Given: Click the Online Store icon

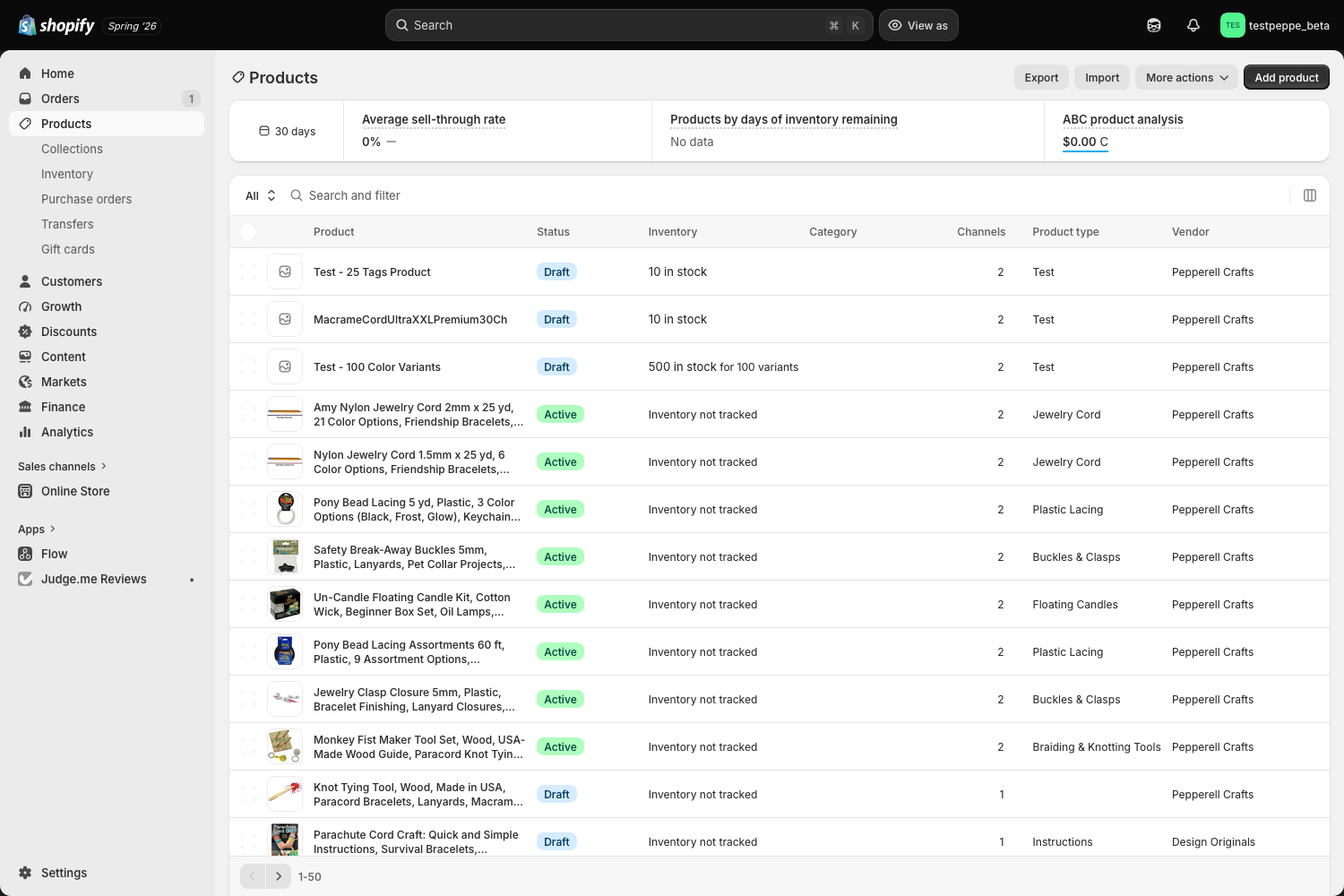Looking at the screenshot, I should (x=25, y=491).
